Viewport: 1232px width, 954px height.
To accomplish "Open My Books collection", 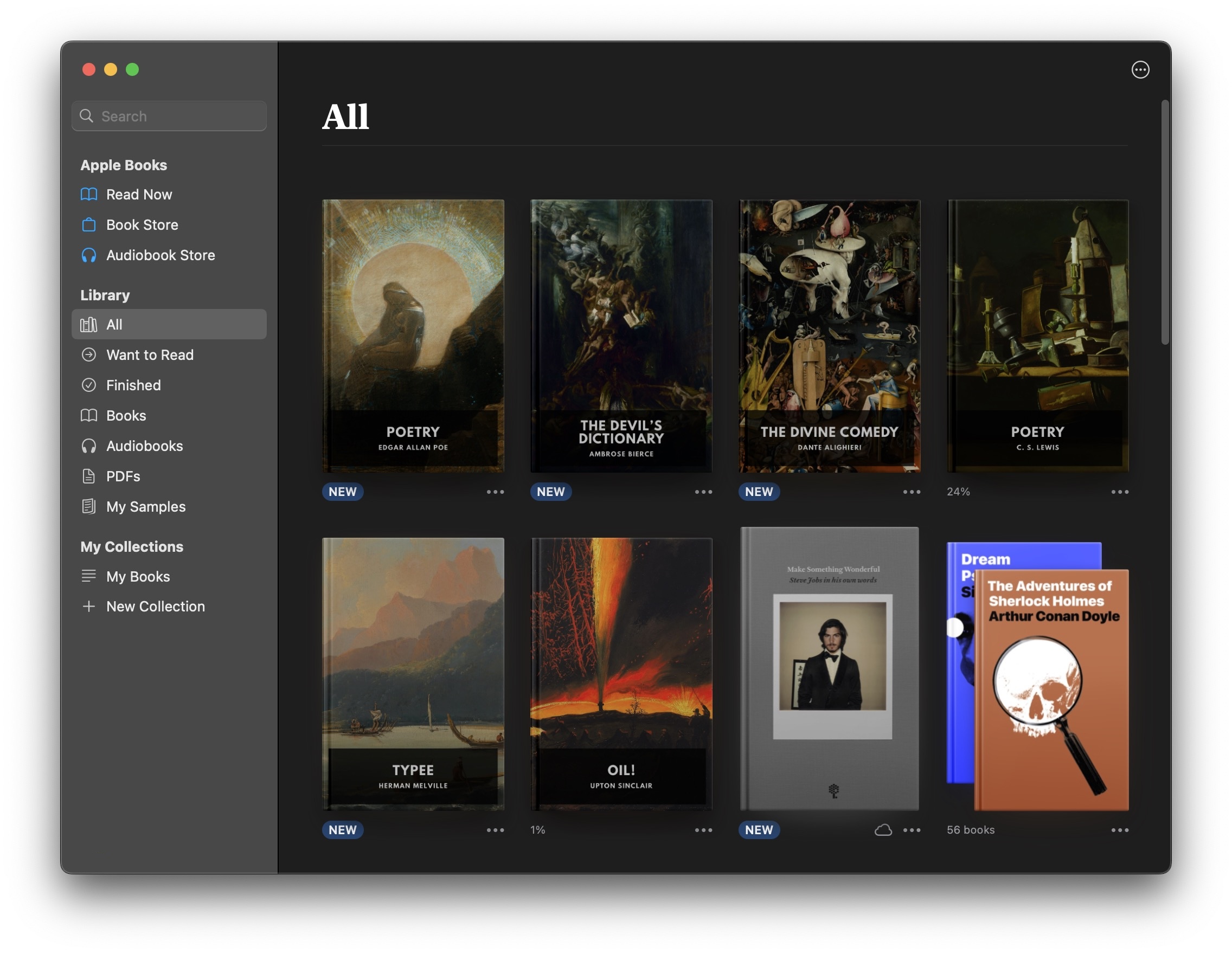I will 138,576.
